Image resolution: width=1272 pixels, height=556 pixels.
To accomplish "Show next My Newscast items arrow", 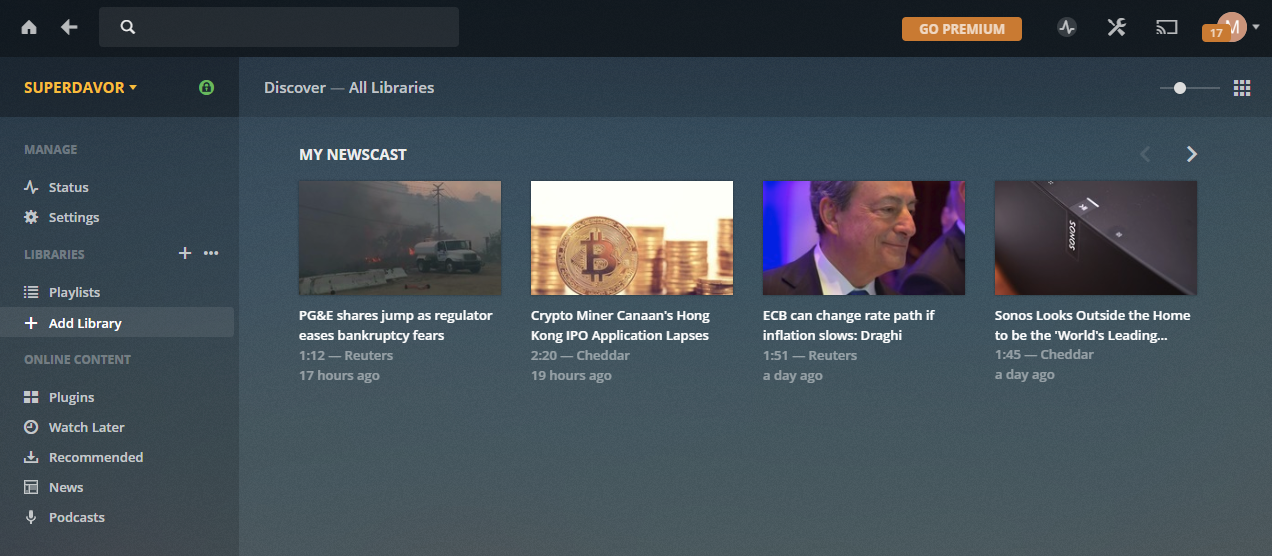I will (x=1191, y=154).
